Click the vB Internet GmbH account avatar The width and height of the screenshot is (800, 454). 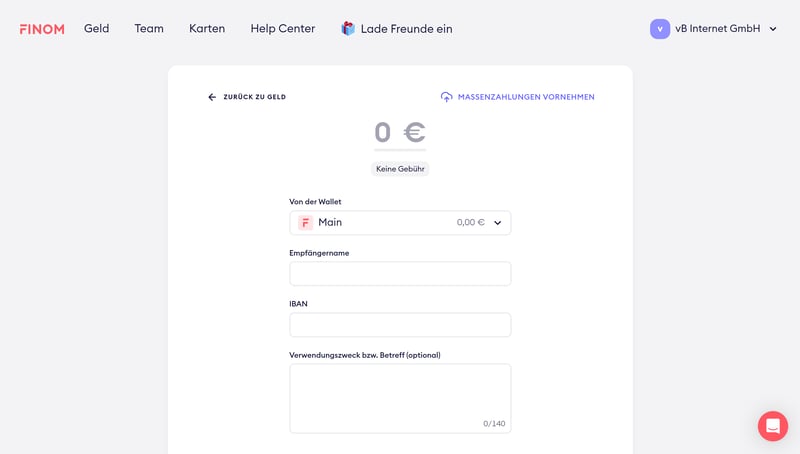[x=660, y=29]
